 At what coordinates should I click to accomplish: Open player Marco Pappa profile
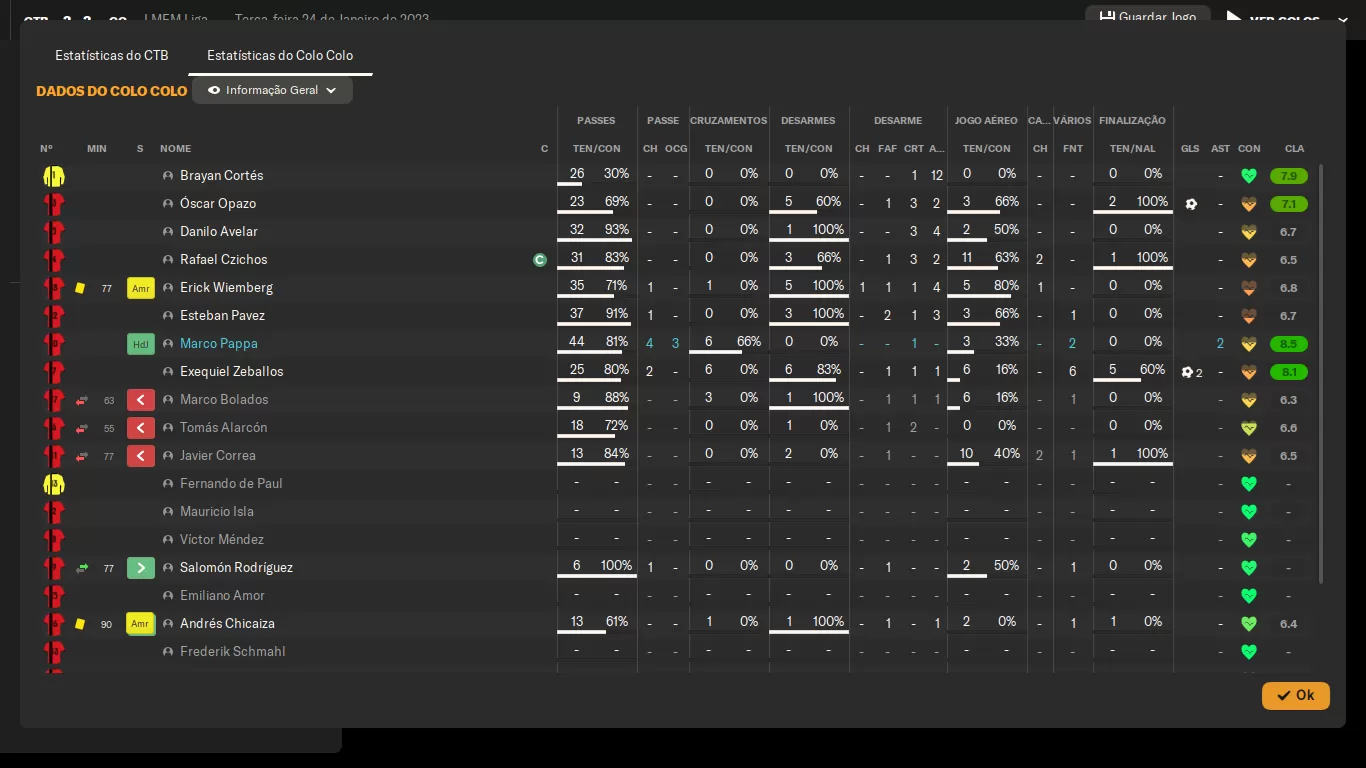click(219, 343)
